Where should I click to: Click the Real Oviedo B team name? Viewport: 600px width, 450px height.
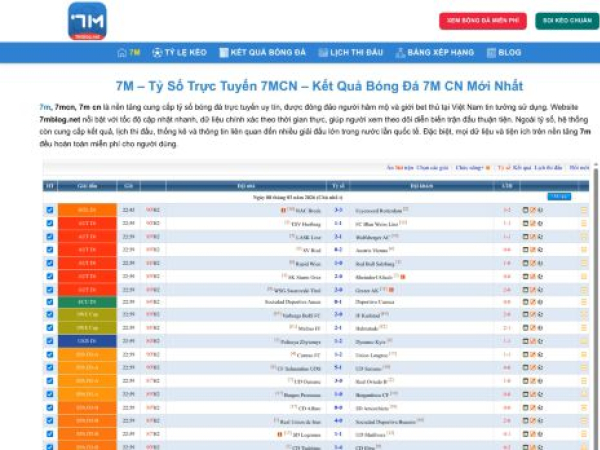pyautogui.click(x=371, y=381)
